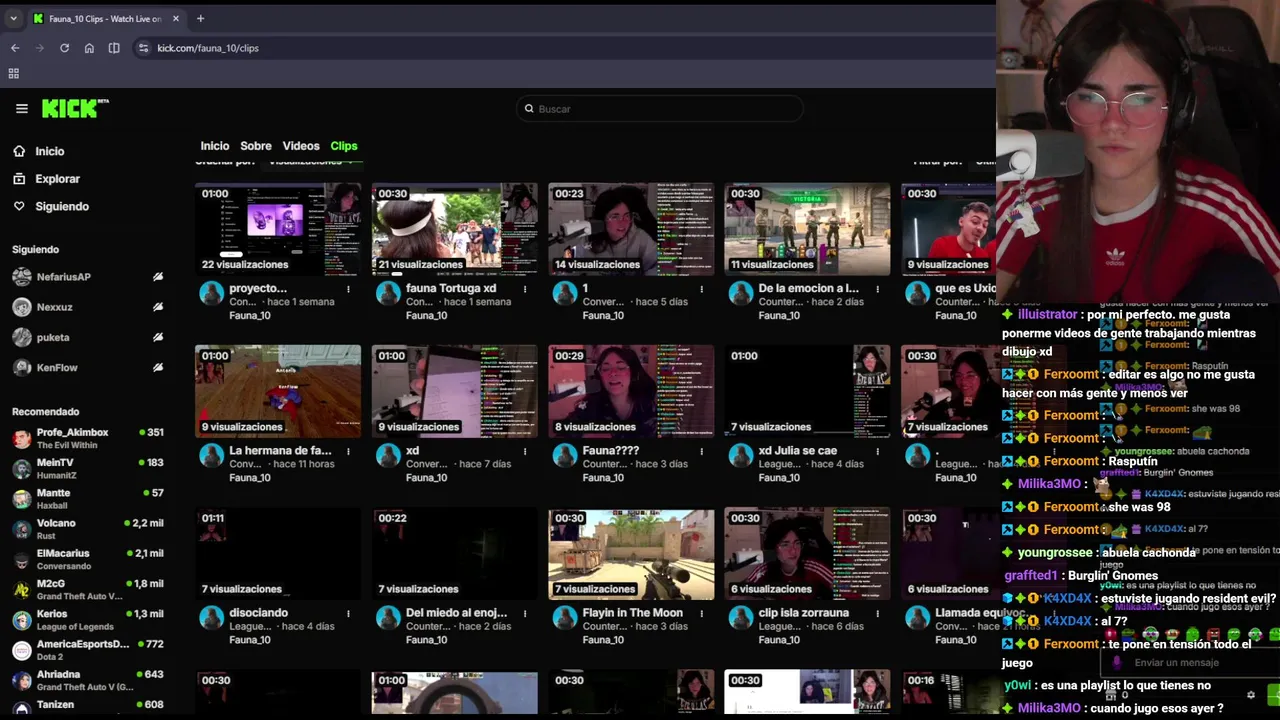Click the avatar beside 'Fauna????' clip
The width and height of the screenshot is (1280, 720).
[x=564, y=455]
